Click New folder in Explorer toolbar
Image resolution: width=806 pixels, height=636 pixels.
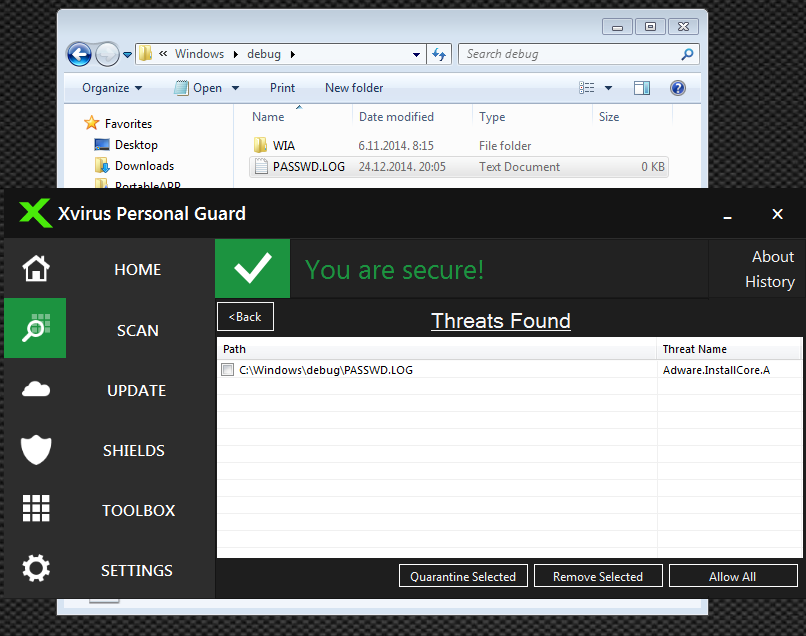[x=354, y=88]
